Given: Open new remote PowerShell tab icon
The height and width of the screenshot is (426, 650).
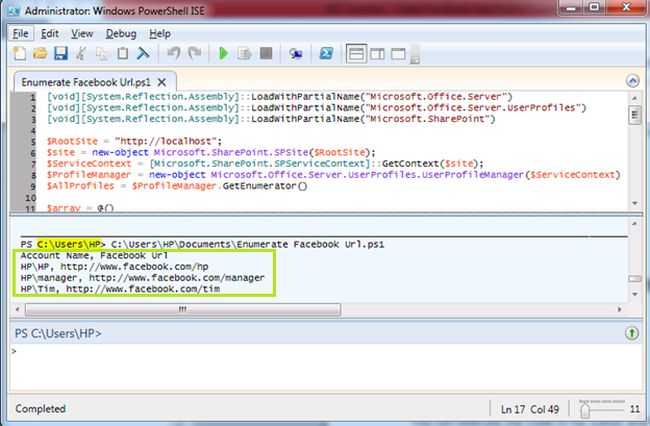Looking at the screenshot, I should [x=296, y=53].
